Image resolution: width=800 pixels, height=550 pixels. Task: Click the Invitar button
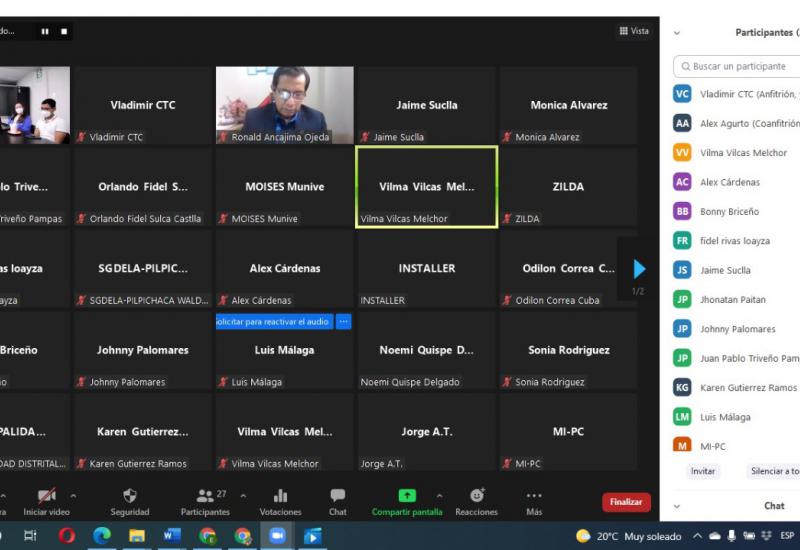pyautogui.click(x=703, y=471)
